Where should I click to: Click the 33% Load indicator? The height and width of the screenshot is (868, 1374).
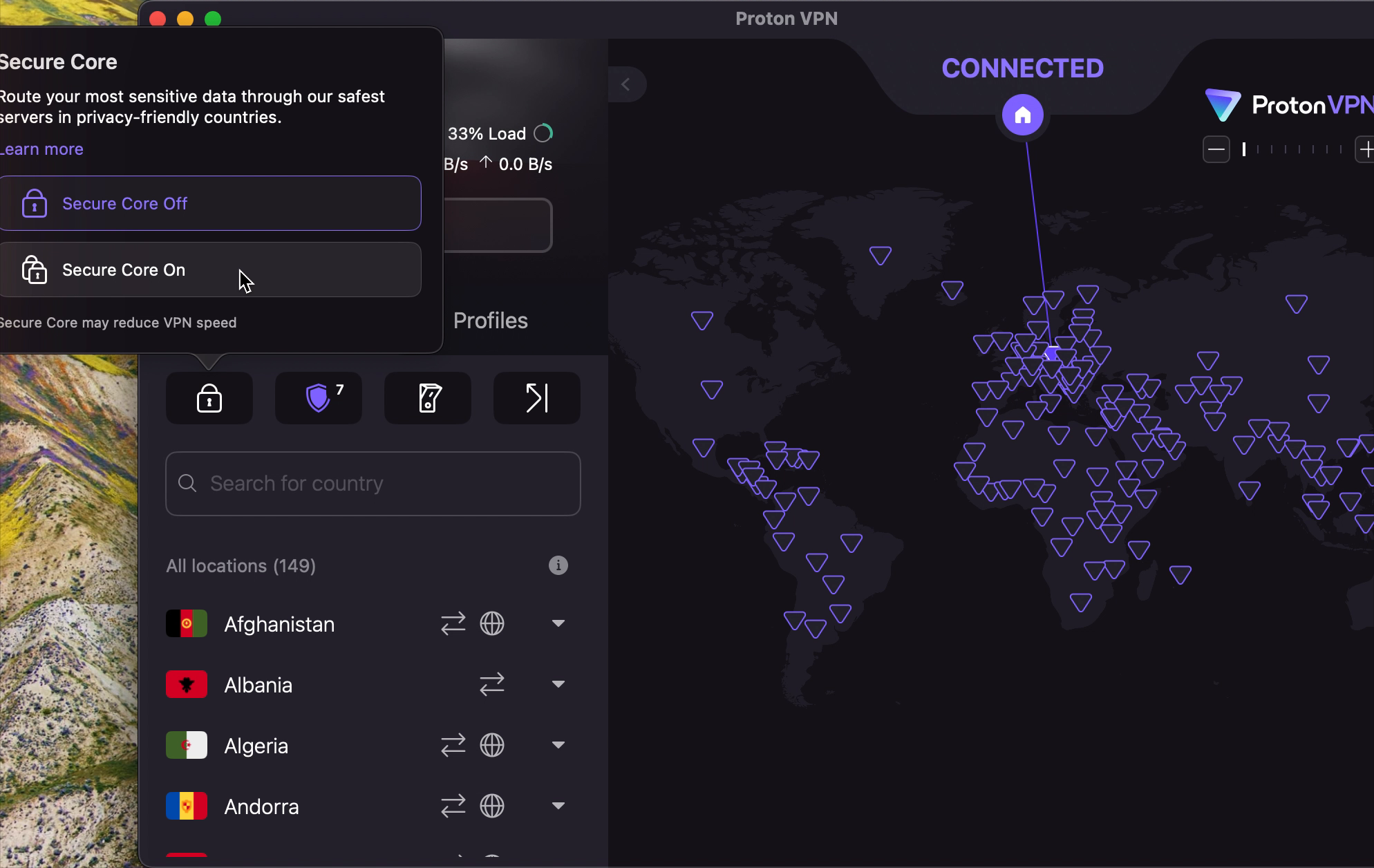(x=500, y=133)
